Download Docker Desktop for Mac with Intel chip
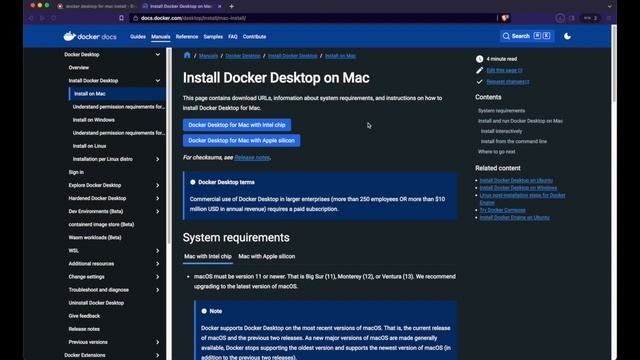Screen dimensions: 640x360 (237, 125)
